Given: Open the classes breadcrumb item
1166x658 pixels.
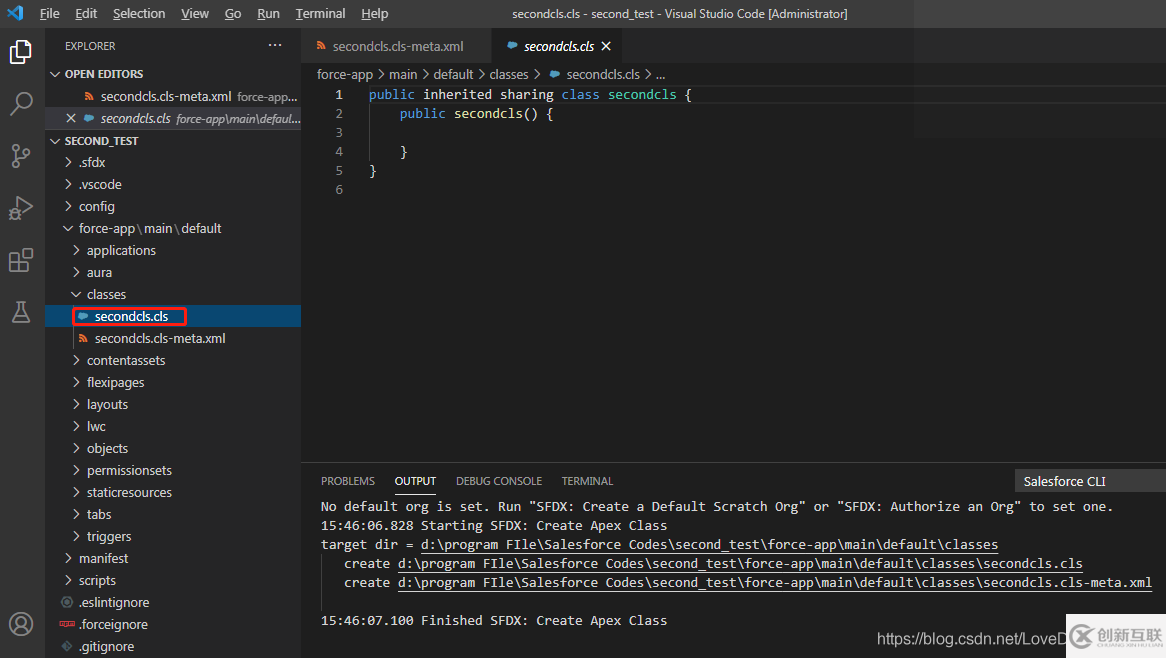Looking at the screenshot, I should (x=509, y=74).
